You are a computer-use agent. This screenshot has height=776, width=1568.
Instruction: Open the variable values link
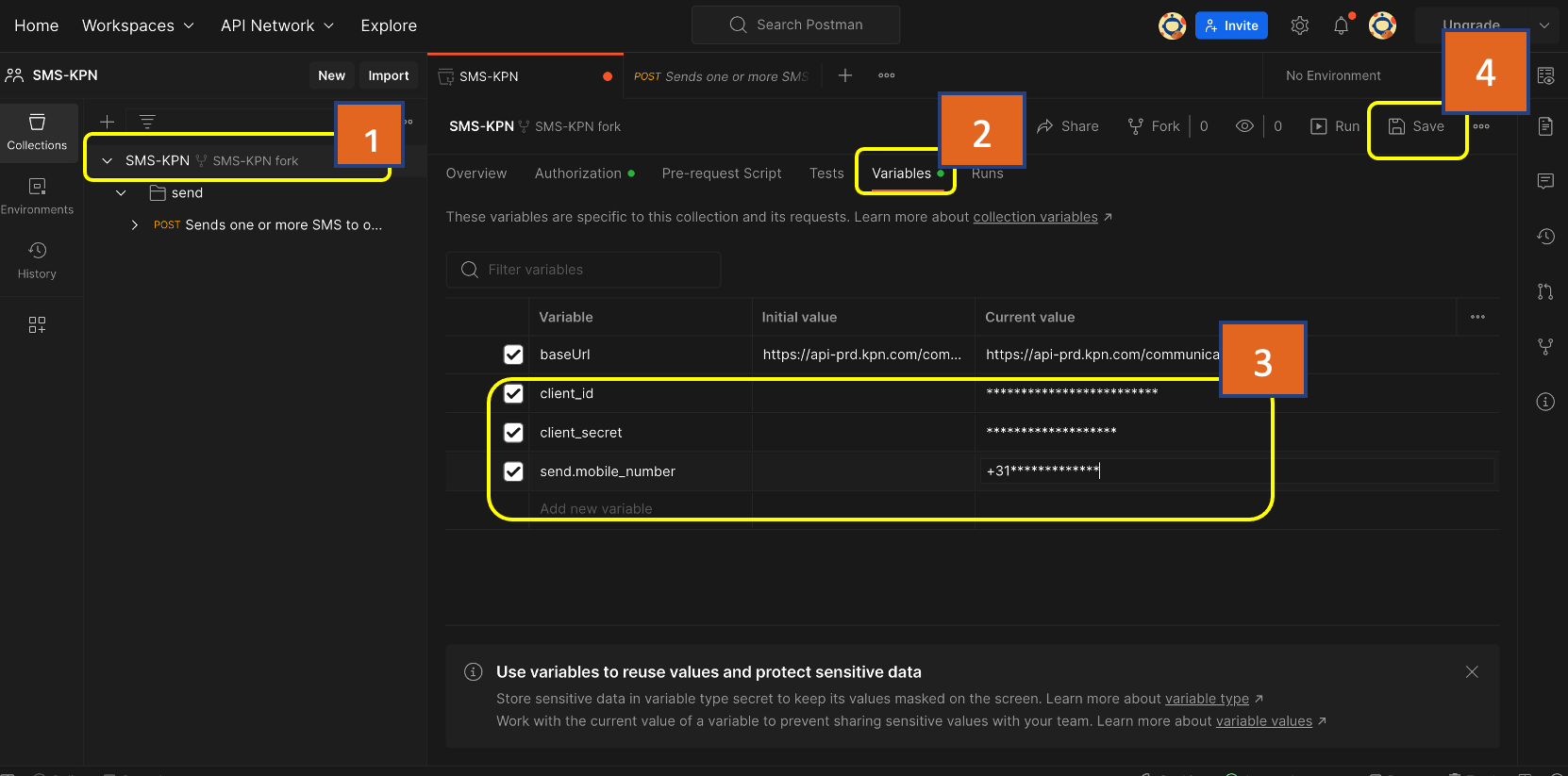1264,721
